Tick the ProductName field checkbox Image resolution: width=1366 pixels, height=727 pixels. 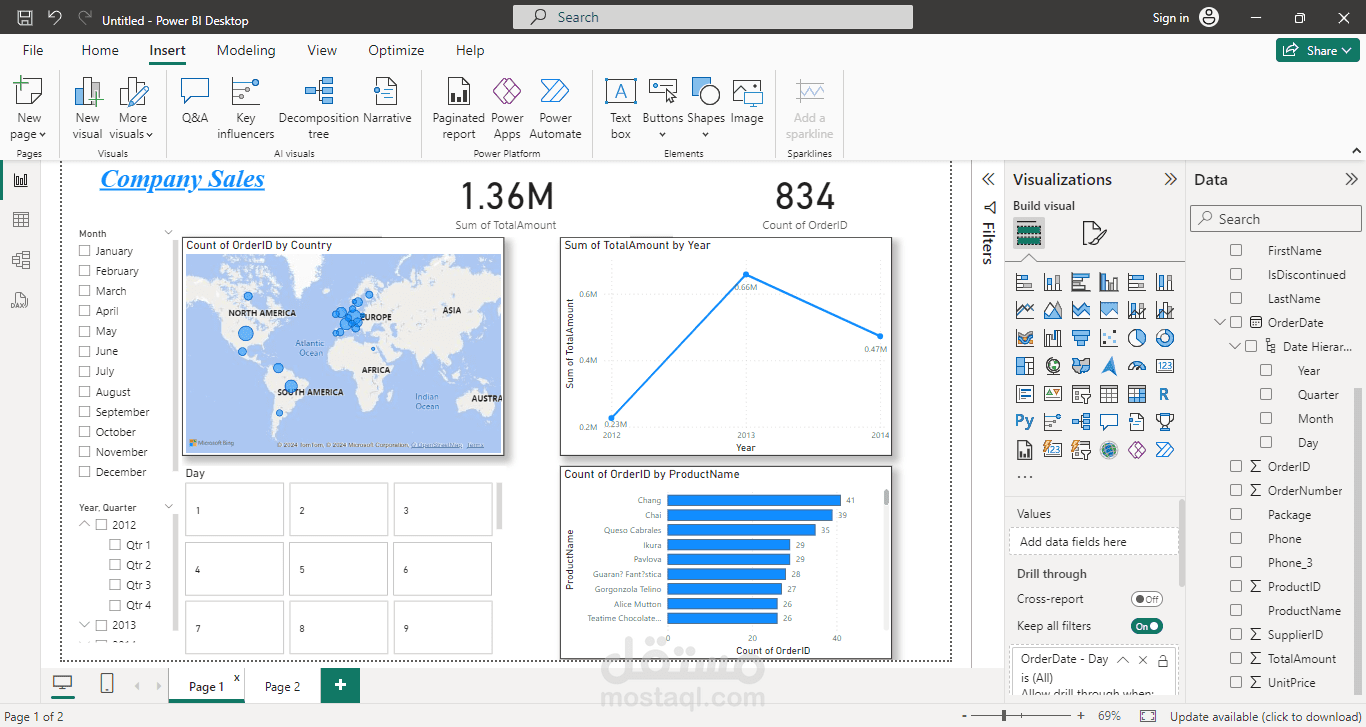point(1236,611)
